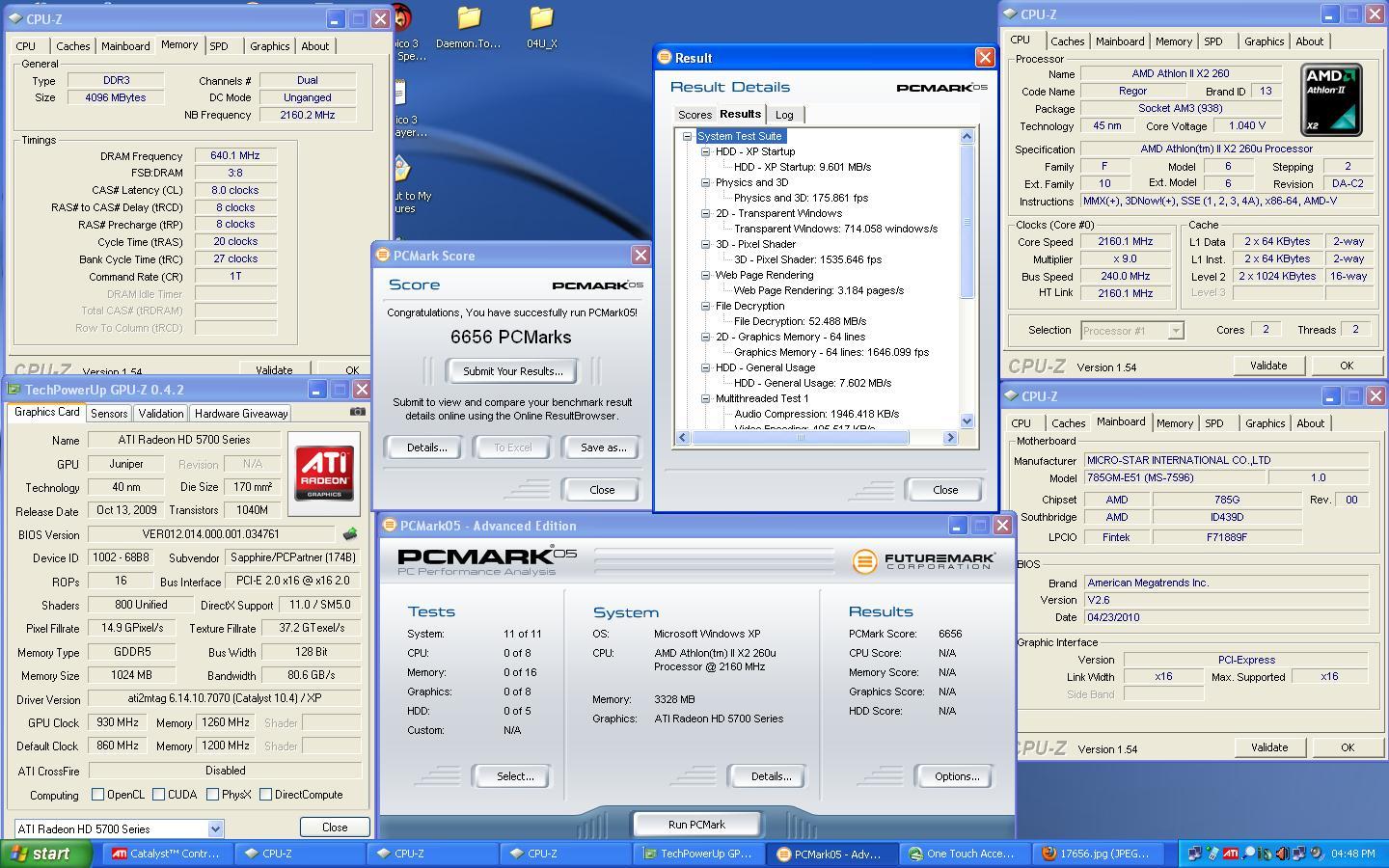This screenshot has height=868, width=1389.
Task: Click the Device ID field in GPU-Z
Action: point(119,557)
